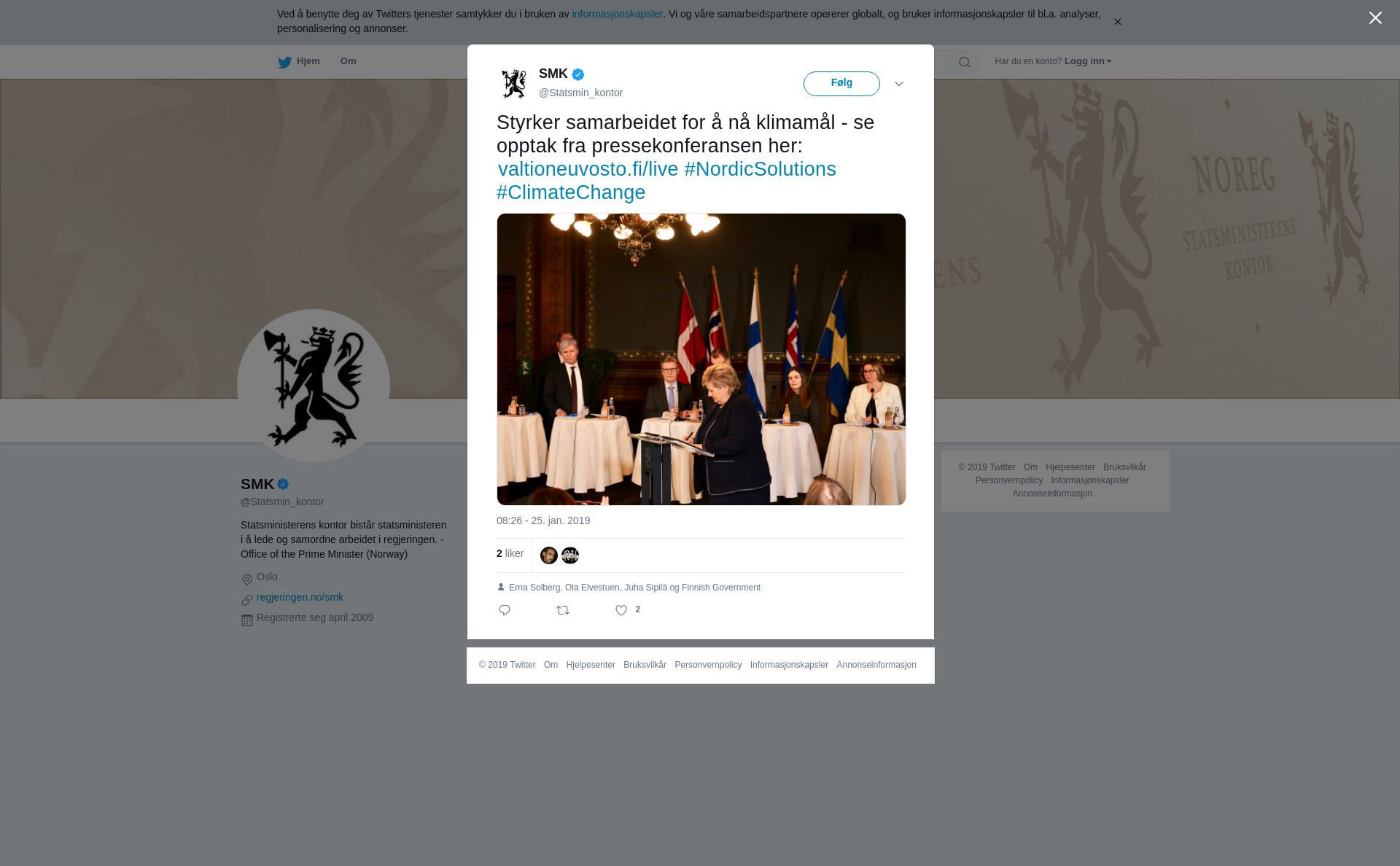Like the tweet with the heart icon

[621, 611]
